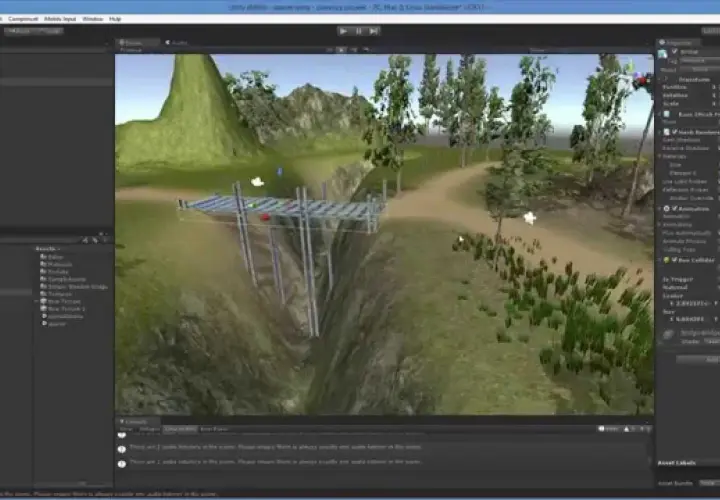Click the scene orientation gizmo

[x=641, y=80]
